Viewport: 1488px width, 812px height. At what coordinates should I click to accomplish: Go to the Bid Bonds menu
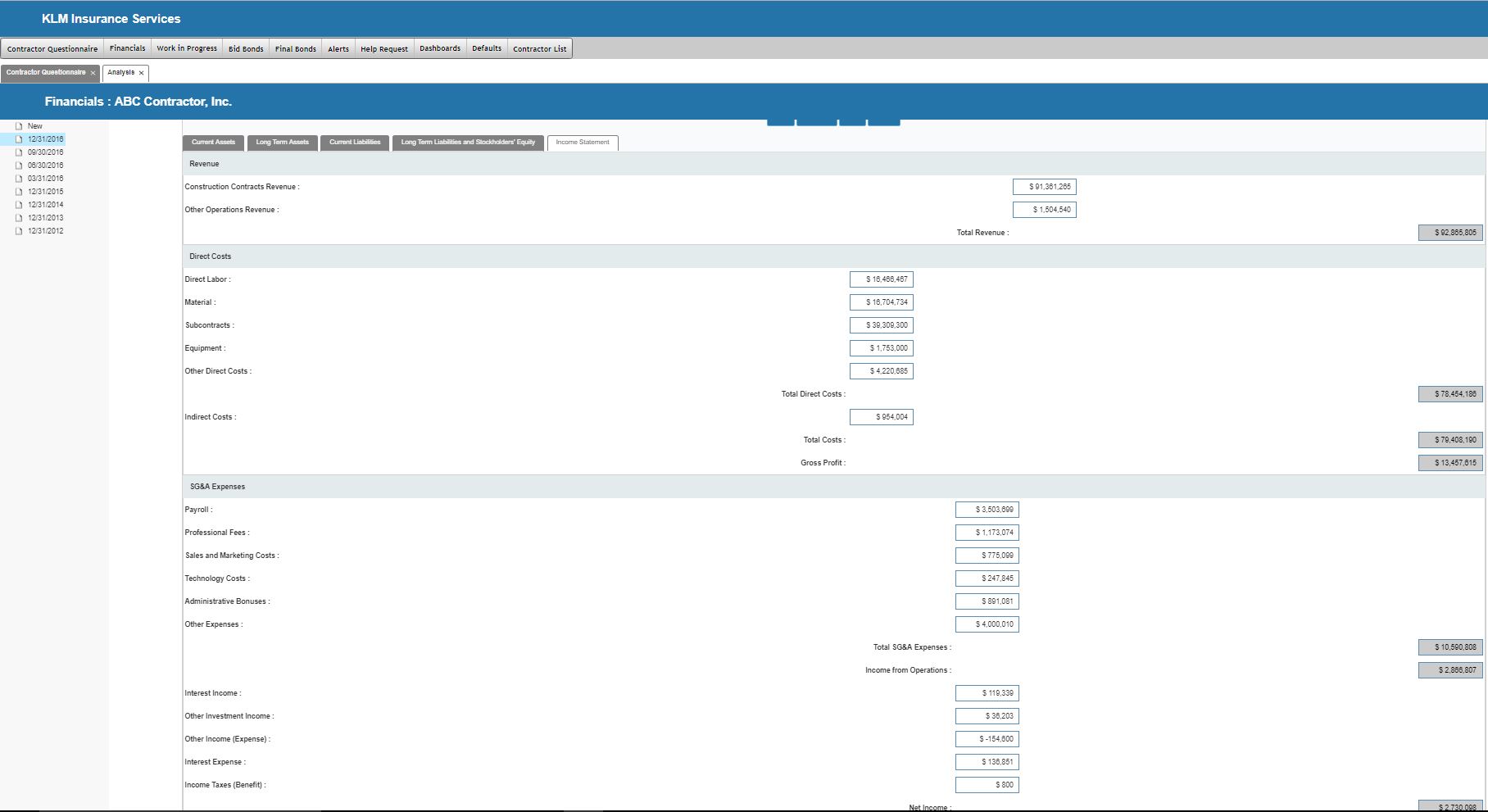pos(246,48)
